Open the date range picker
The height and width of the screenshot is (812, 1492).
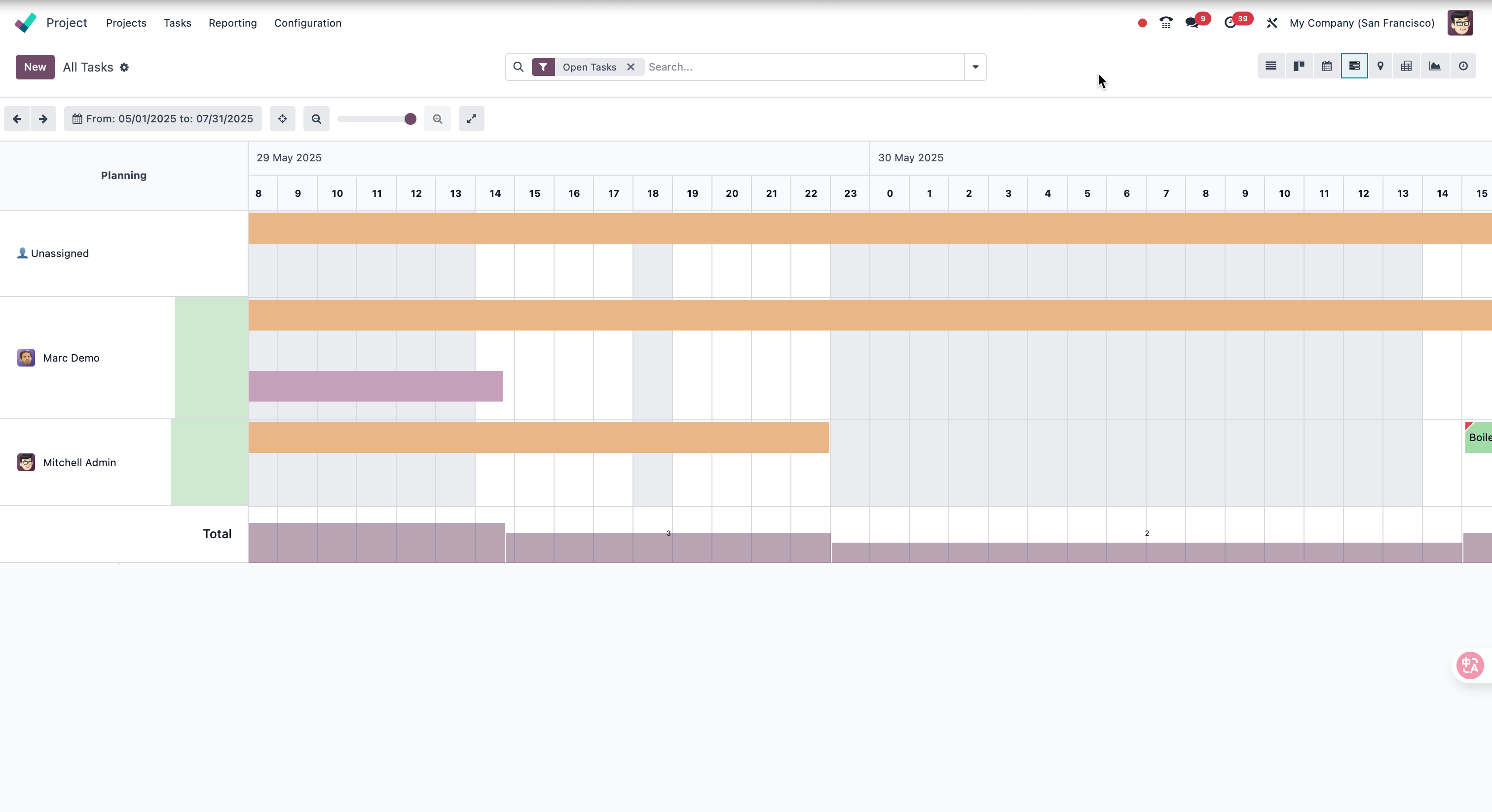coord(163,119)
